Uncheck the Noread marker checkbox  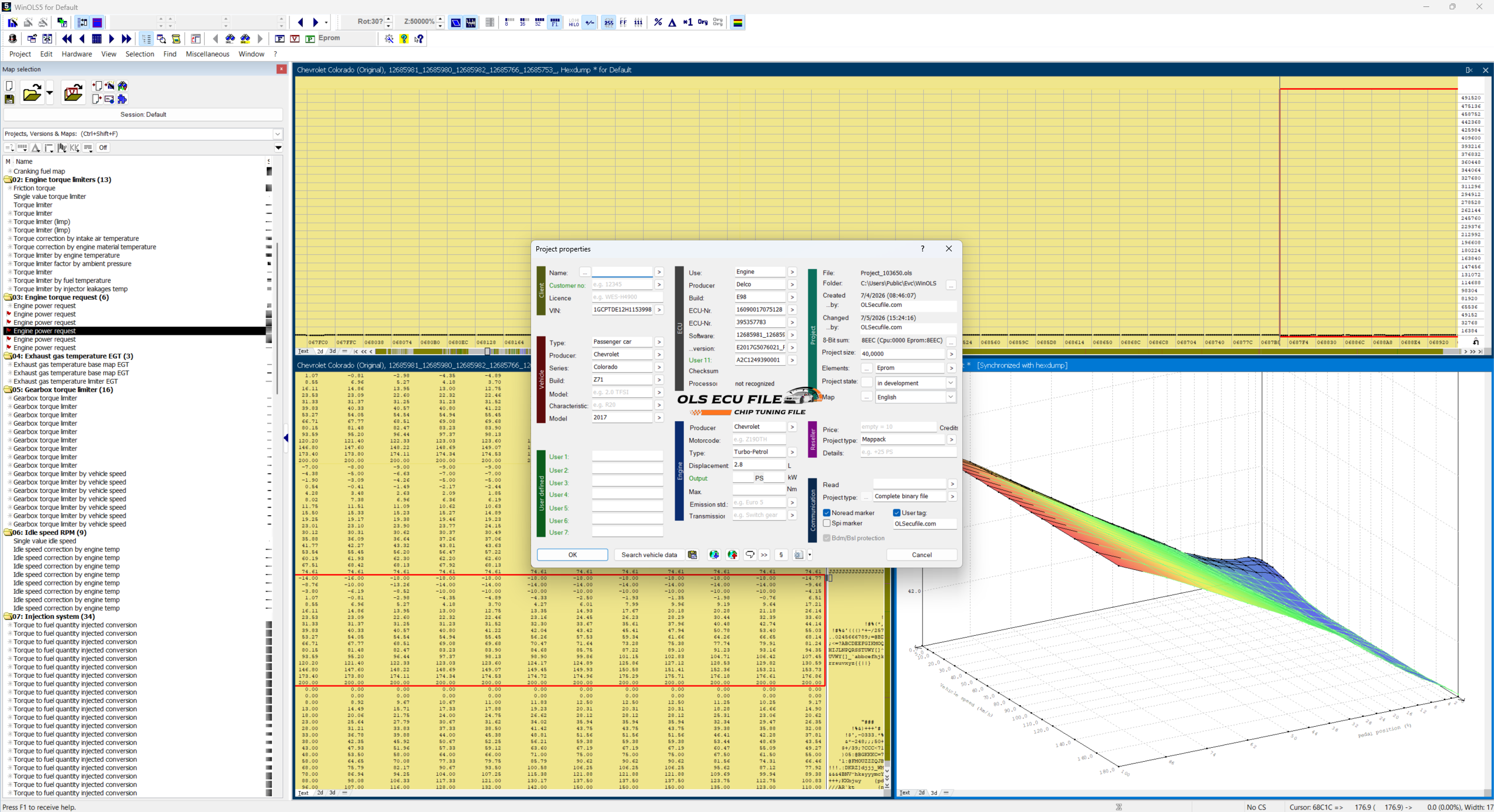click(827, 513)
